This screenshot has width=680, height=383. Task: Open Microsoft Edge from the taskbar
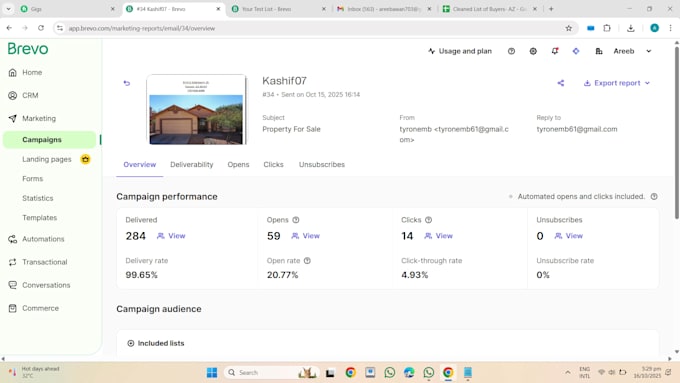[409, 373]
